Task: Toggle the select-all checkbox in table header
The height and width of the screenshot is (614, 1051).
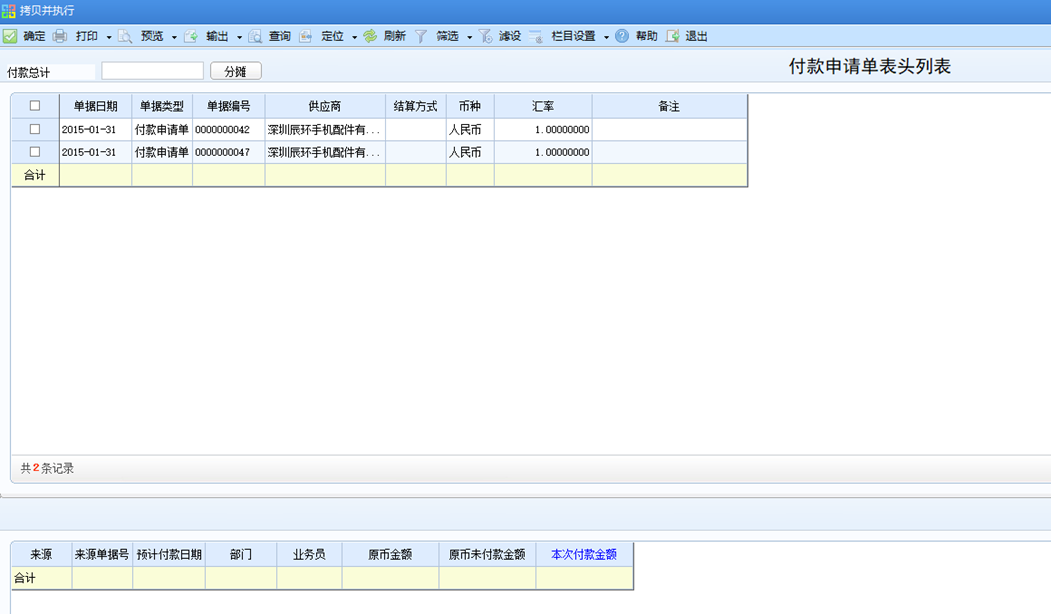Action: [x=35, y=106]
